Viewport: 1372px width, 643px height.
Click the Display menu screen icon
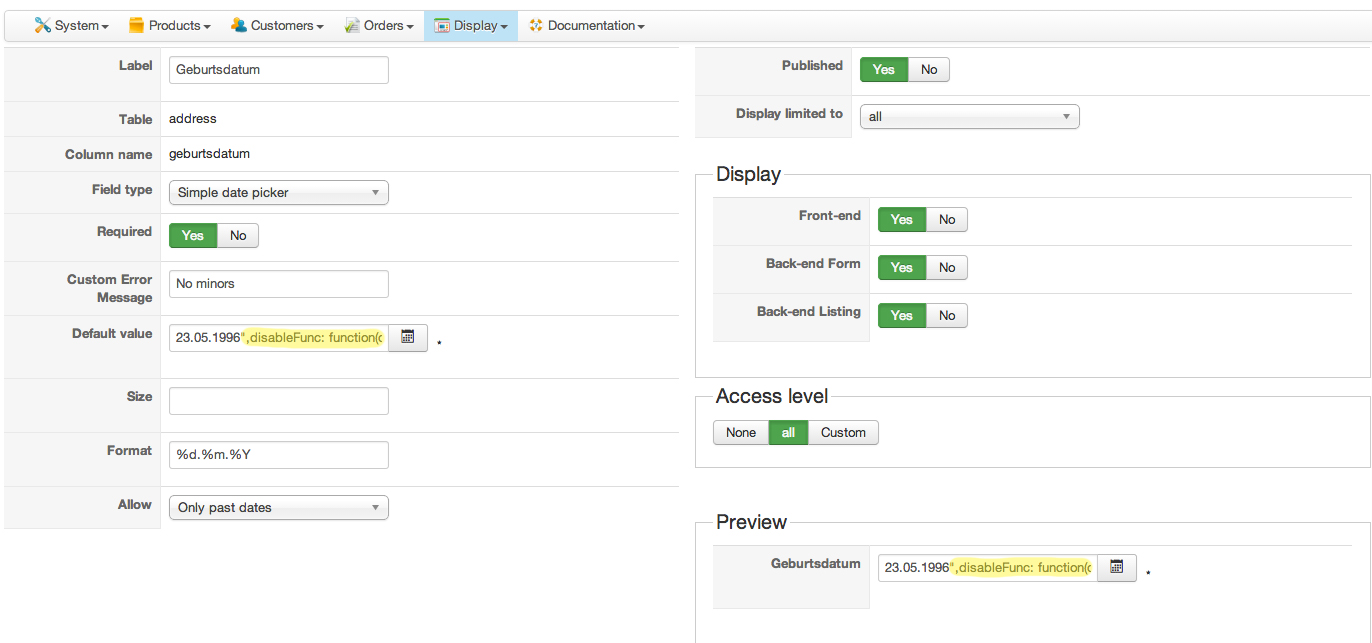(x=442, y=25)
